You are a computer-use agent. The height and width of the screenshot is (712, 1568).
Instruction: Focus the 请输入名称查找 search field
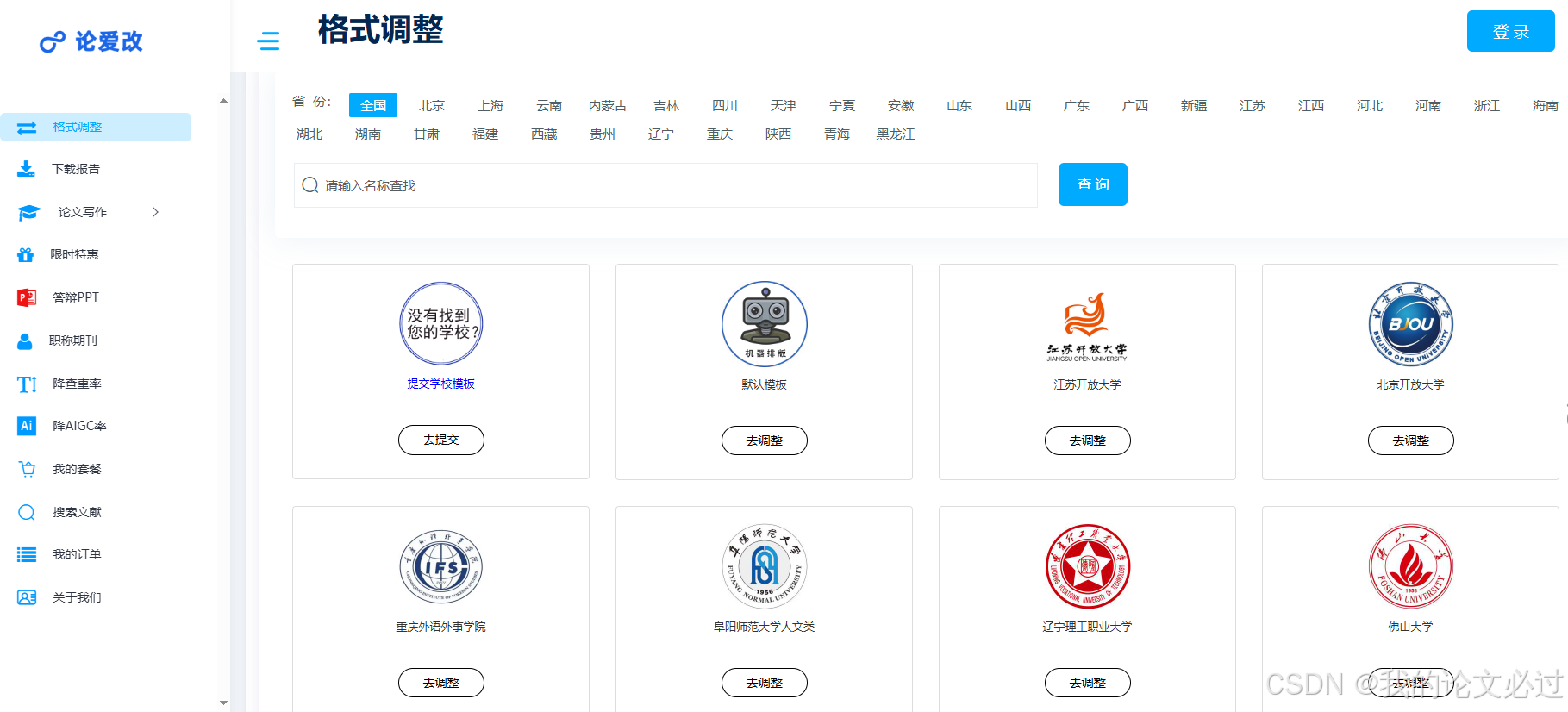(x=665, y=185)
